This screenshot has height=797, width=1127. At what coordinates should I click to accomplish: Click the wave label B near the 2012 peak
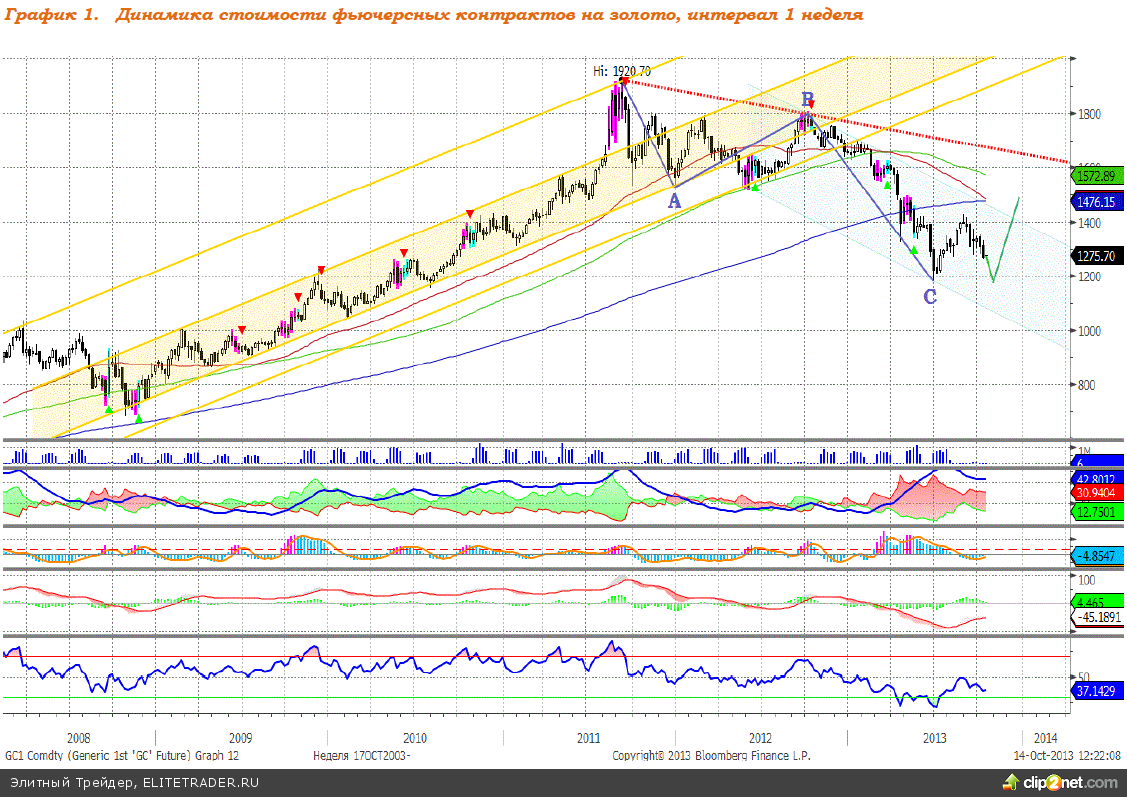pos(806,98)
